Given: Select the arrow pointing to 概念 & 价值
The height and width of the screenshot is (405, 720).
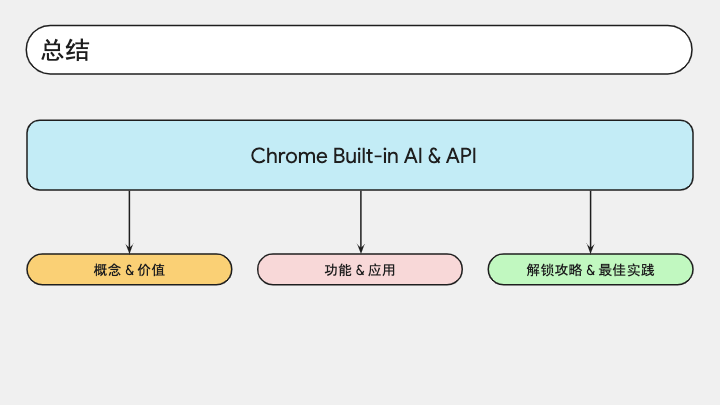Looking at the screenshot, I should tap(129, 222).
